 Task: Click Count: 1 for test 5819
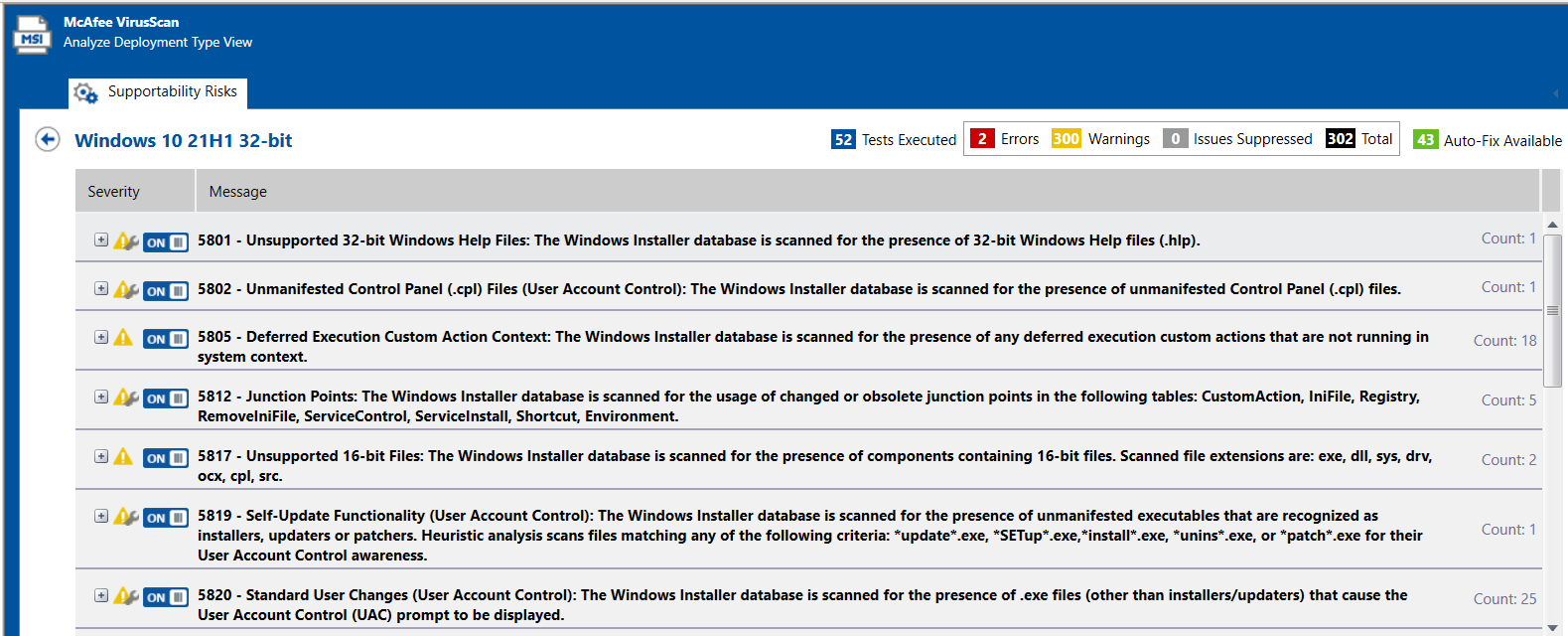pos(1508,530)
